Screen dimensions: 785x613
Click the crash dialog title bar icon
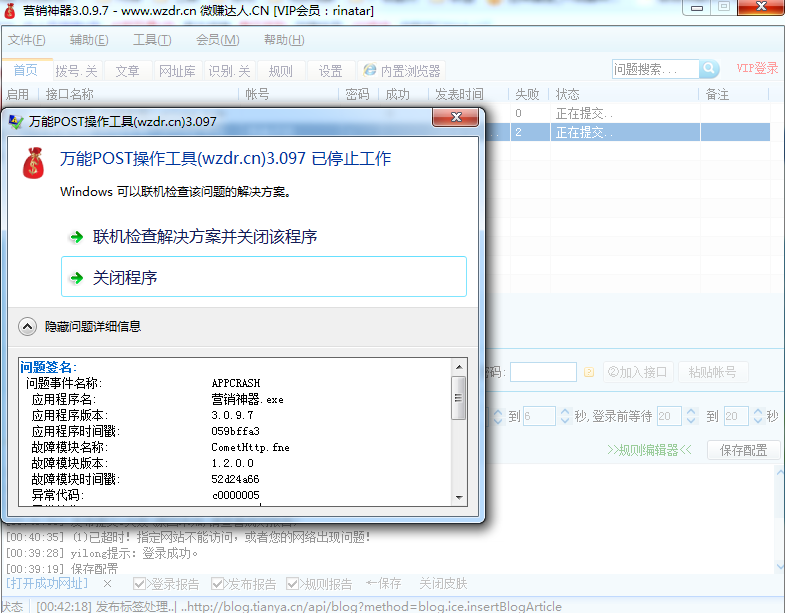[x=16, y=122]
